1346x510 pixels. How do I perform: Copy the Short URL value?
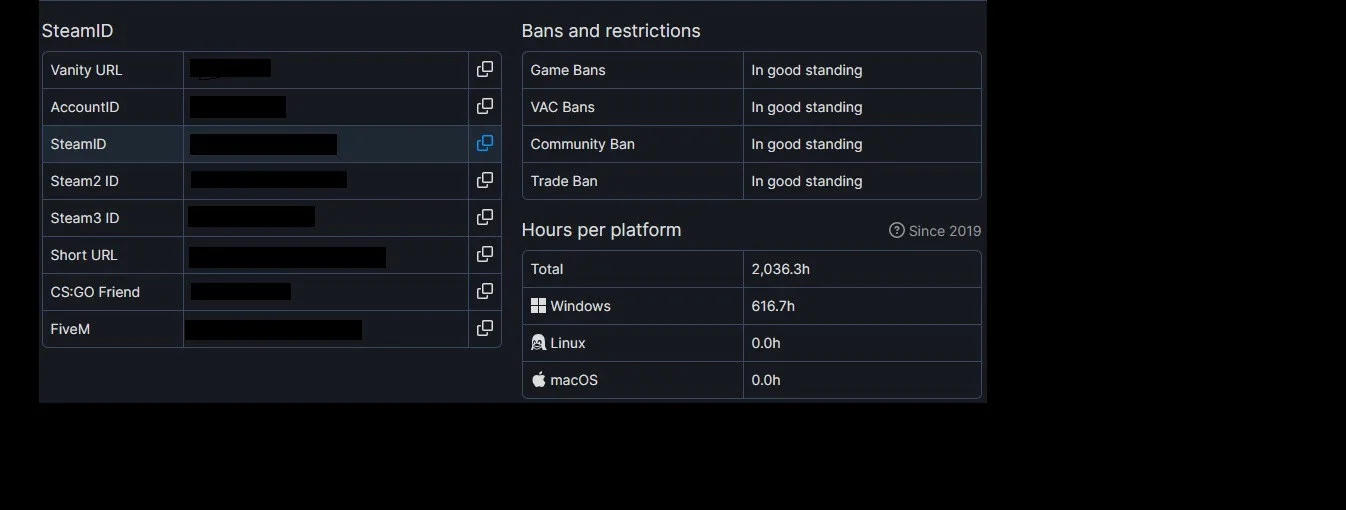tap(485, 255)
